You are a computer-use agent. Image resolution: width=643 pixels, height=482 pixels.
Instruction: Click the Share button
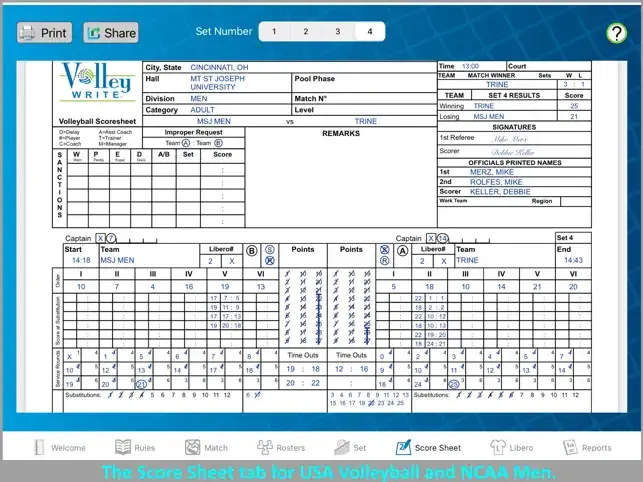tap(111, 33)
